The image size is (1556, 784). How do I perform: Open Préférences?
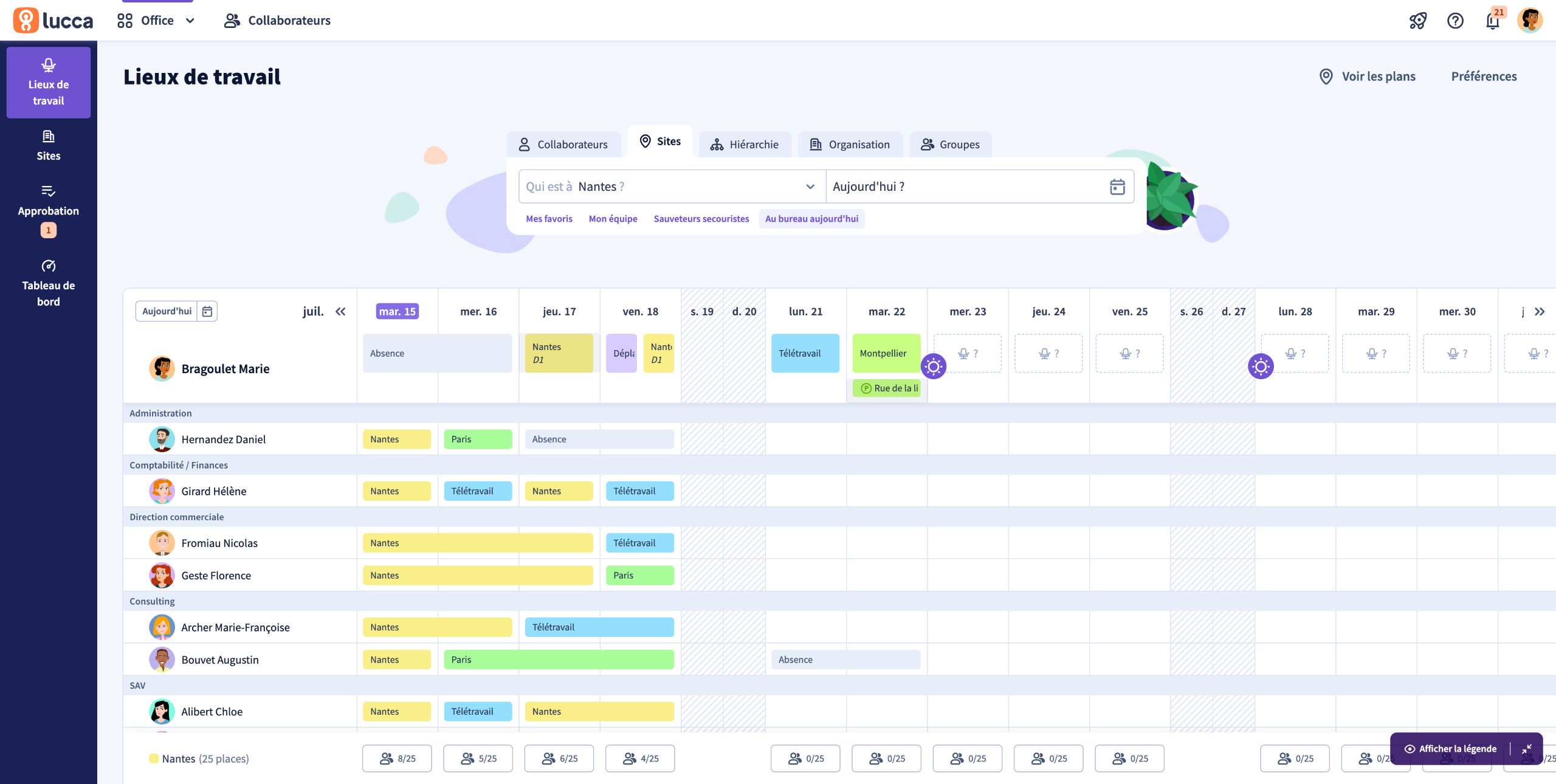1484,77
